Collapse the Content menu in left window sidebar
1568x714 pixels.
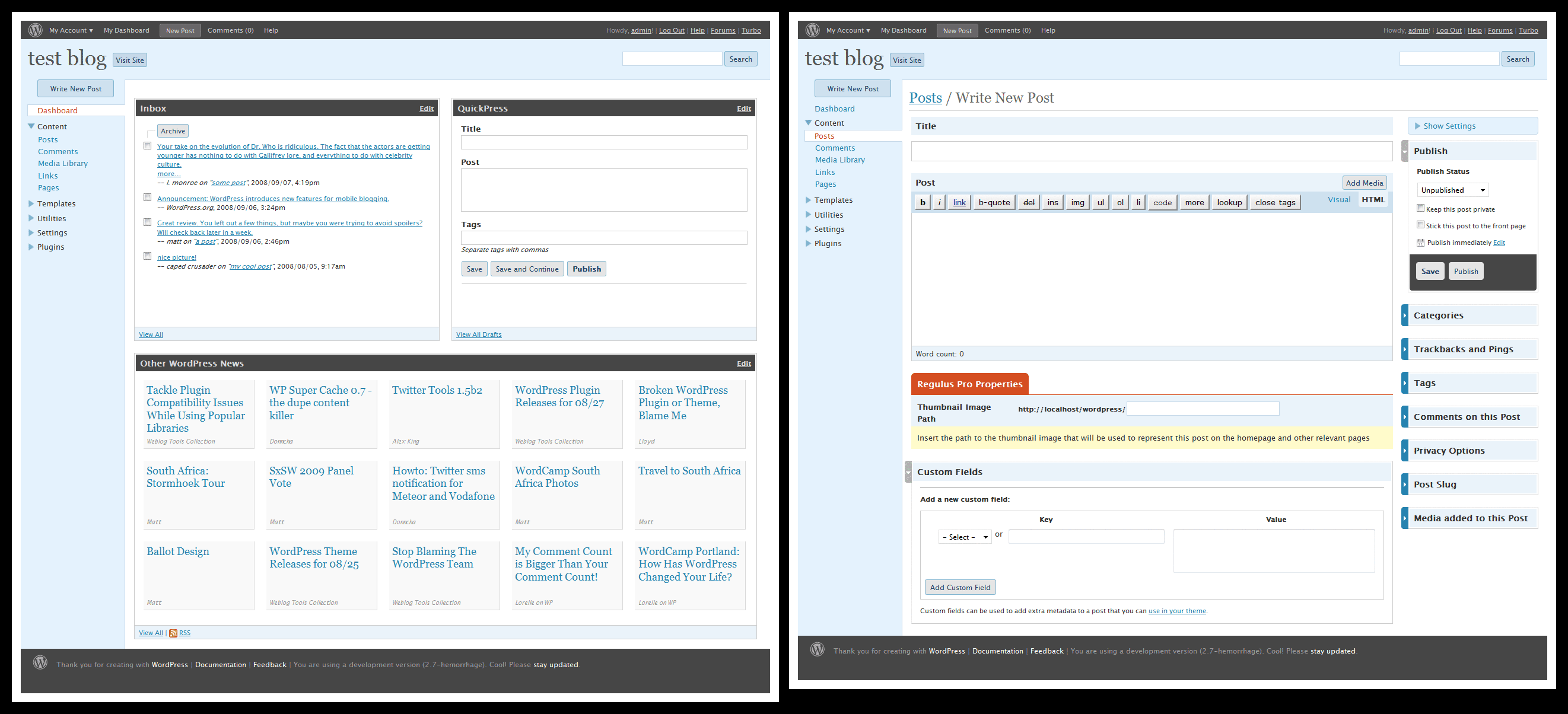pyautogui.click(x=31, y=126)
